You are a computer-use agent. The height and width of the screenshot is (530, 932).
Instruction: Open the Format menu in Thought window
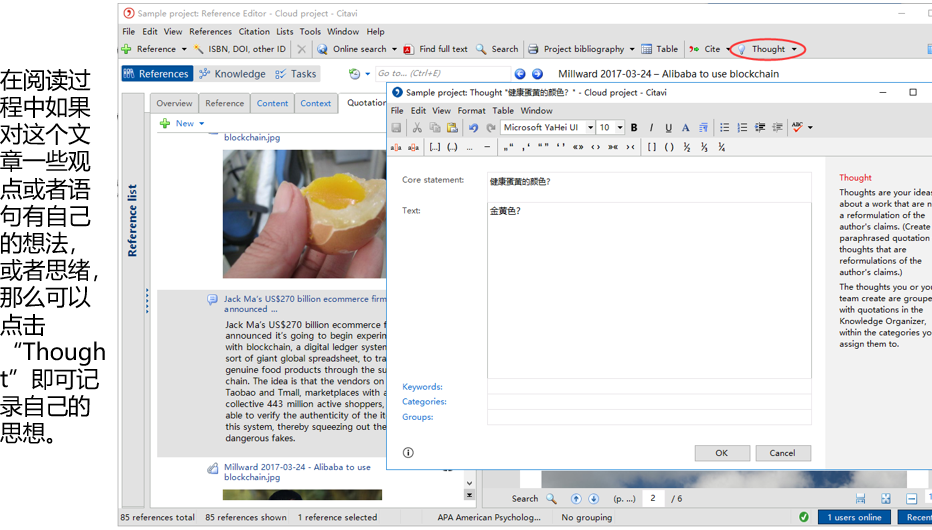click(x=471, y=111)
